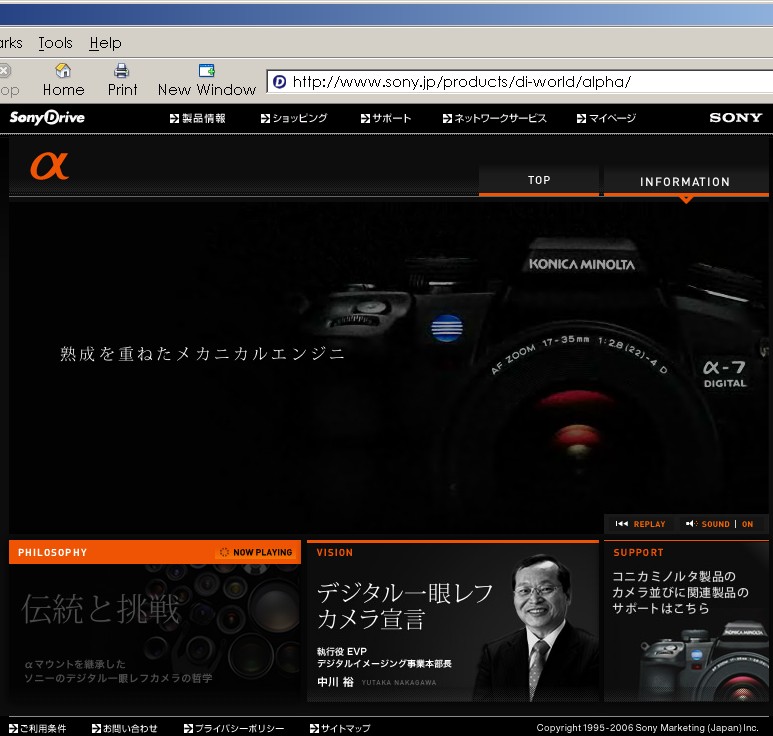This screenshot has height=736, width=773.
Task: Click the page icon in address bar
Action: point(280,82)
